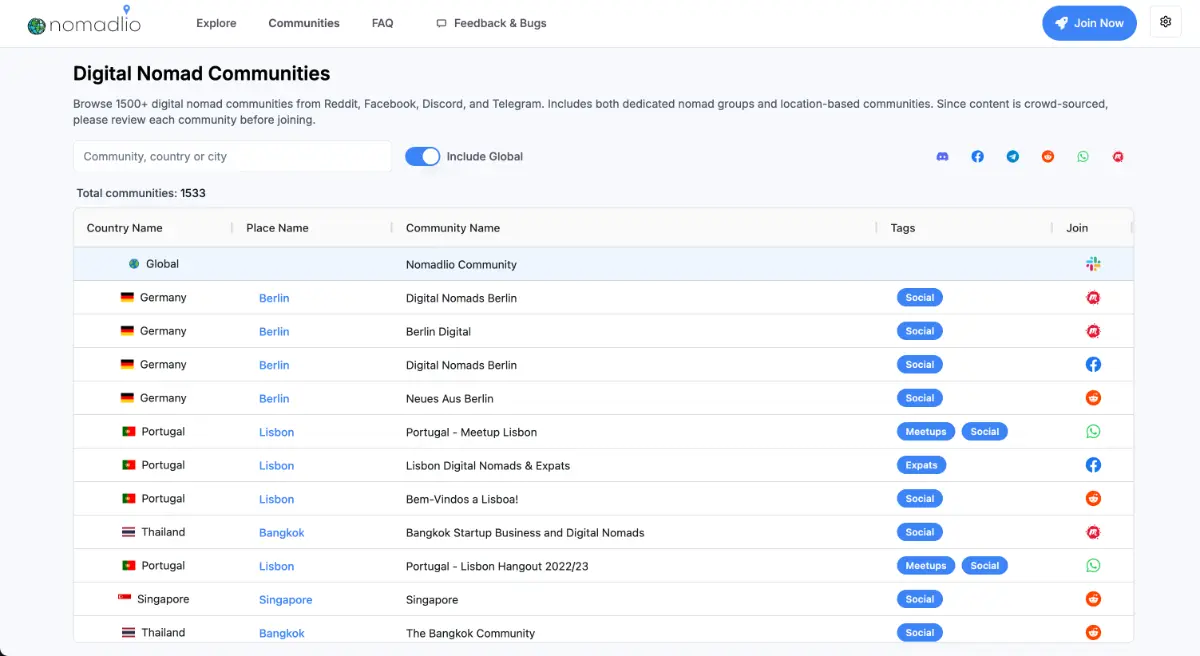Toggle the Include Global switch
This screenshot has width=1200, height=656.
[x=423, y=156]
